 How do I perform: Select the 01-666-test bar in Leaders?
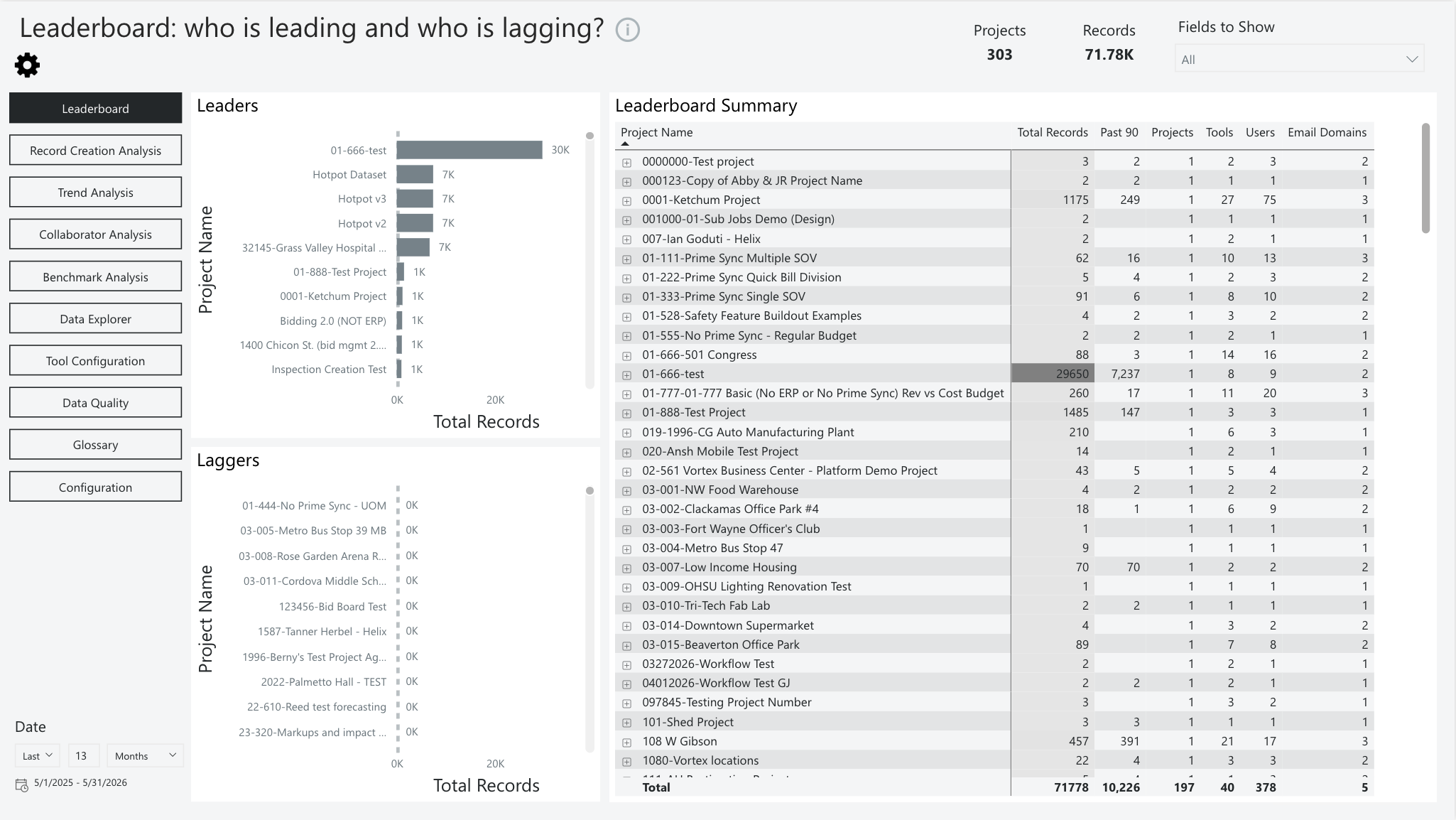tap(469, 150)
